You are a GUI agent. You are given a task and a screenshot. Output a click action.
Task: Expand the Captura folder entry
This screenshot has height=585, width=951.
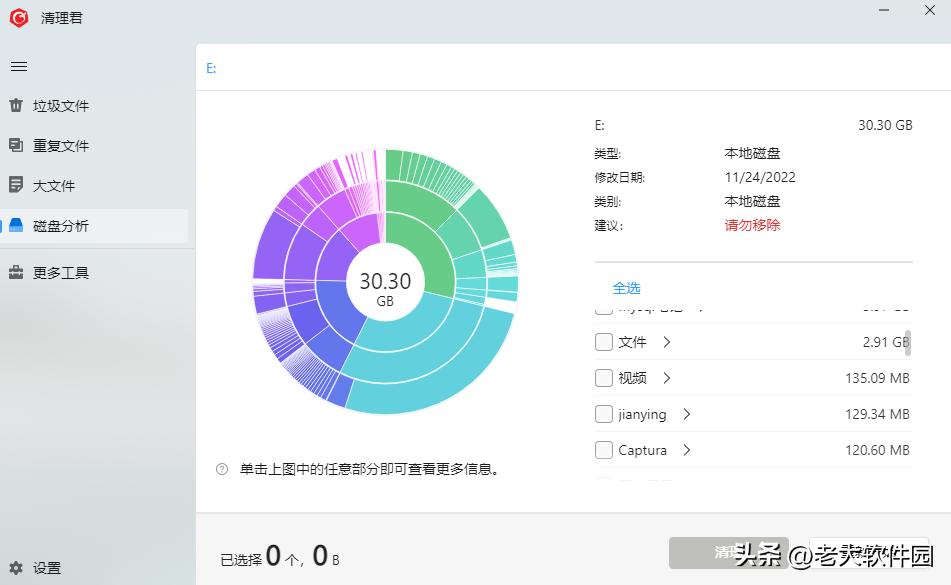pos(687,450)
